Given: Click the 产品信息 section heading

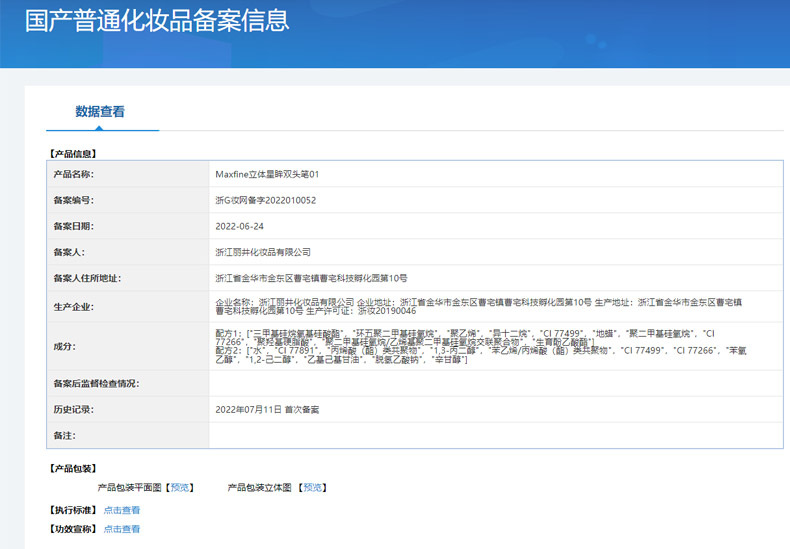Looking at the screenshot, I should 72,153.
